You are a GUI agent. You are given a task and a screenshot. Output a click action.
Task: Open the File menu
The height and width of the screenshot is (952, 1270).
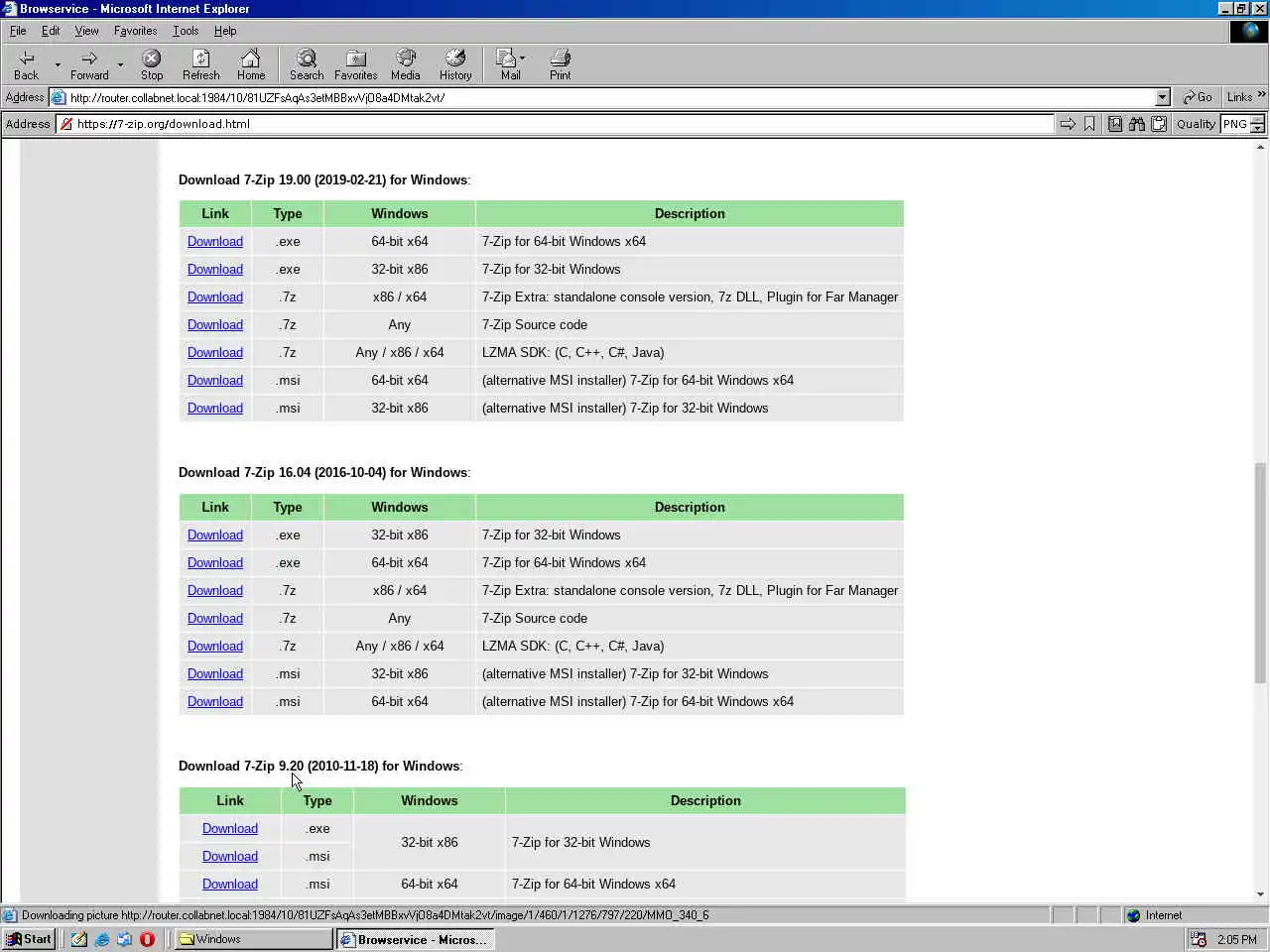coord(18,31)
